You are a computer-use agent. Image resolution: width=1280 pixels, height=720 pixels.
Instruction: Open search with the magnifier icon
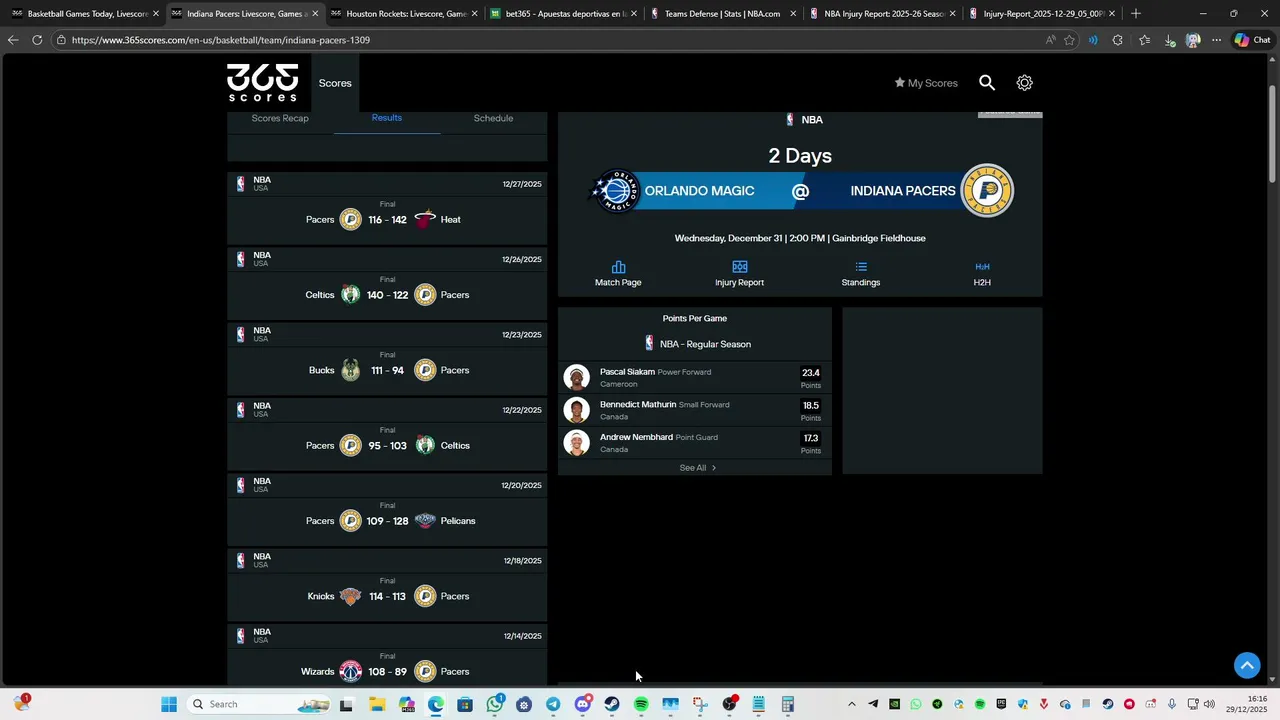tap(987, 83)
